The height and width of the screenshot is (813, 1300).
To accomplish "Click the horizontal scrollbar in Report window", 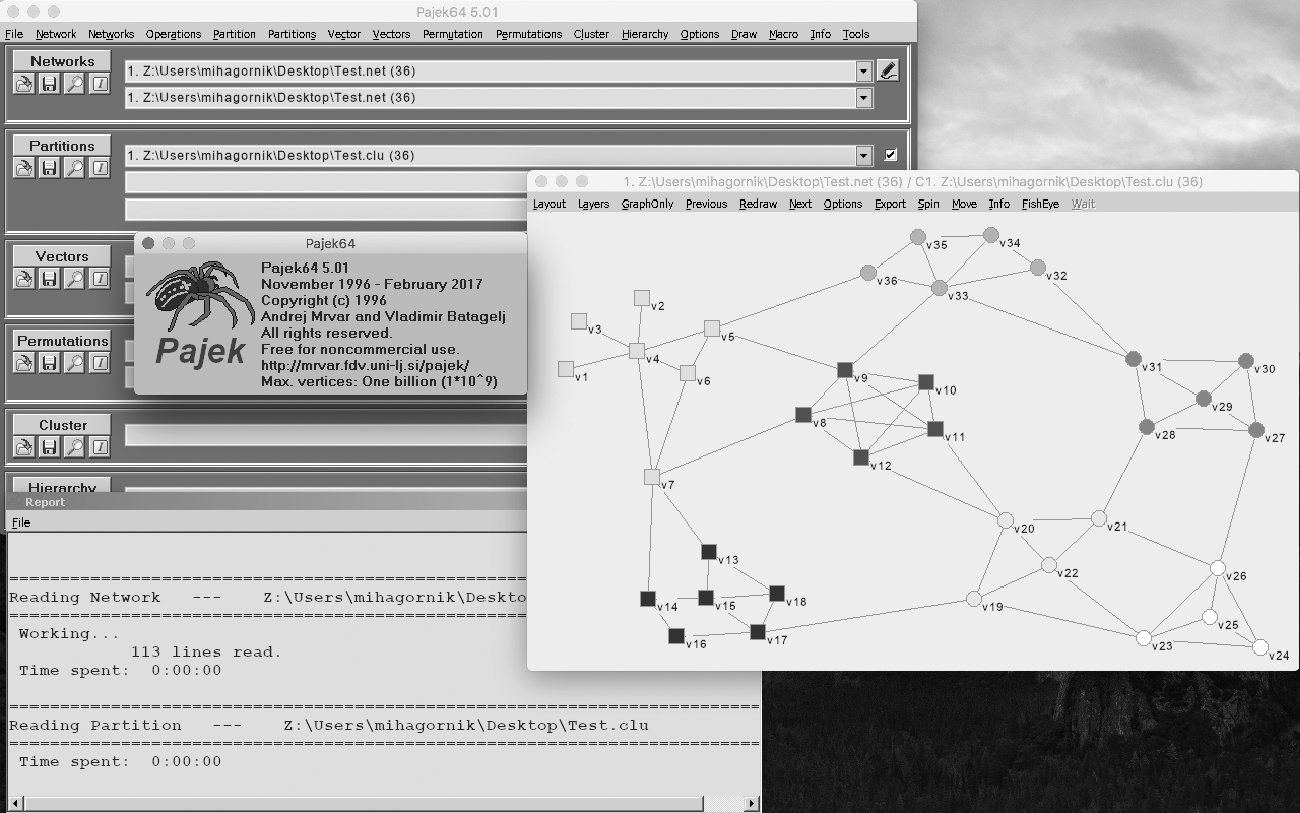I will [x=380, y=803].
